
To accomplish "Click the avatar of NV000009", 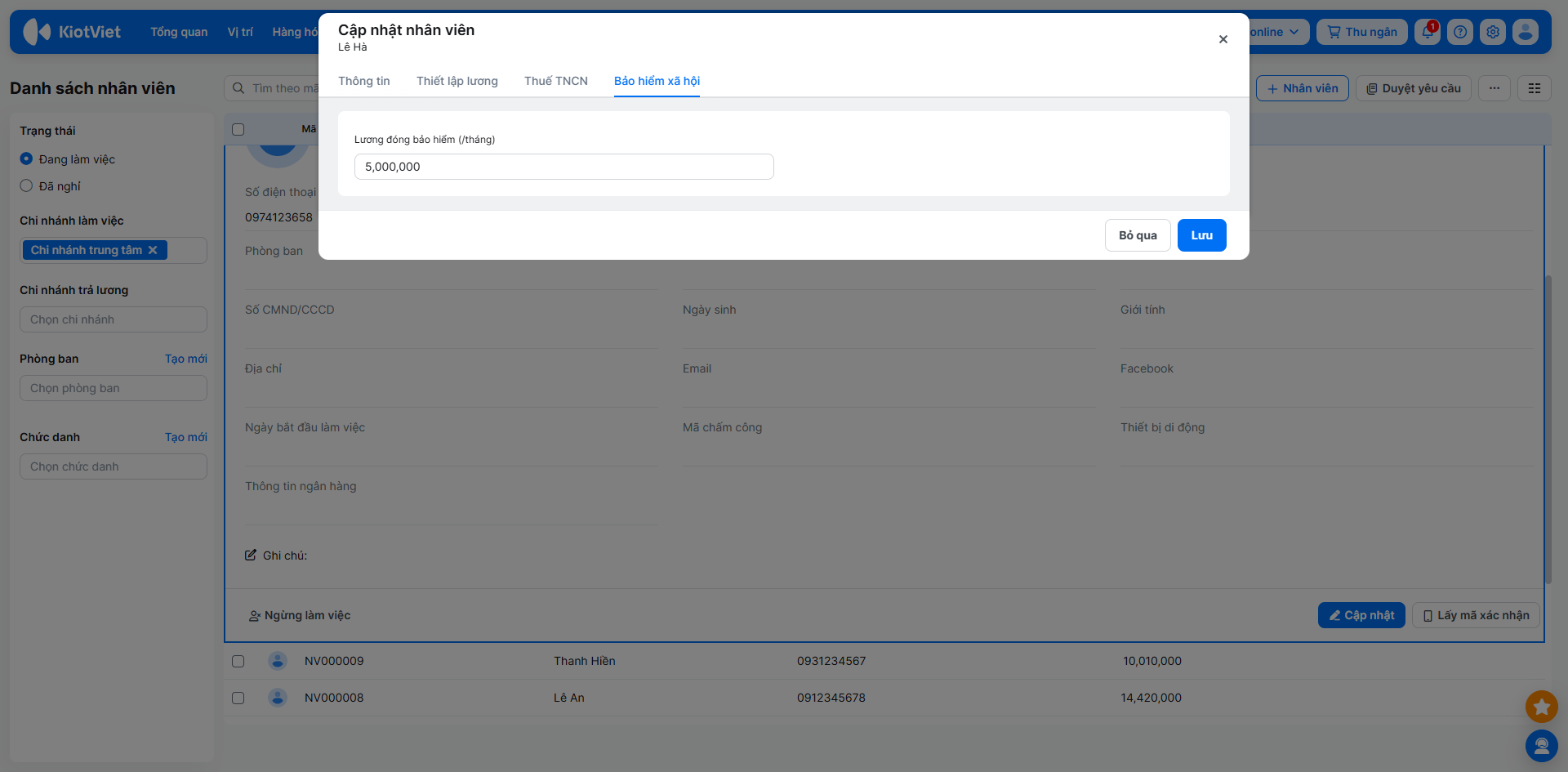I will pyautogui.click(x=278, y=661).
